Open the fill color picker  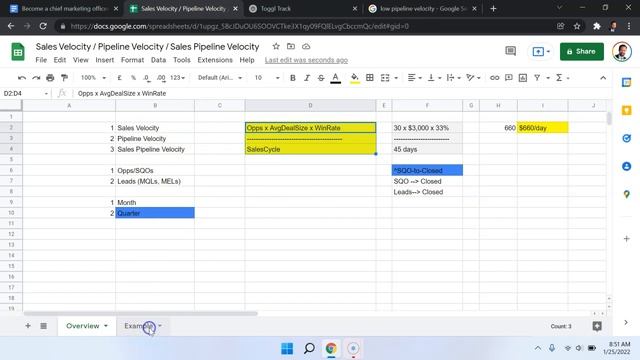[355, 78]
